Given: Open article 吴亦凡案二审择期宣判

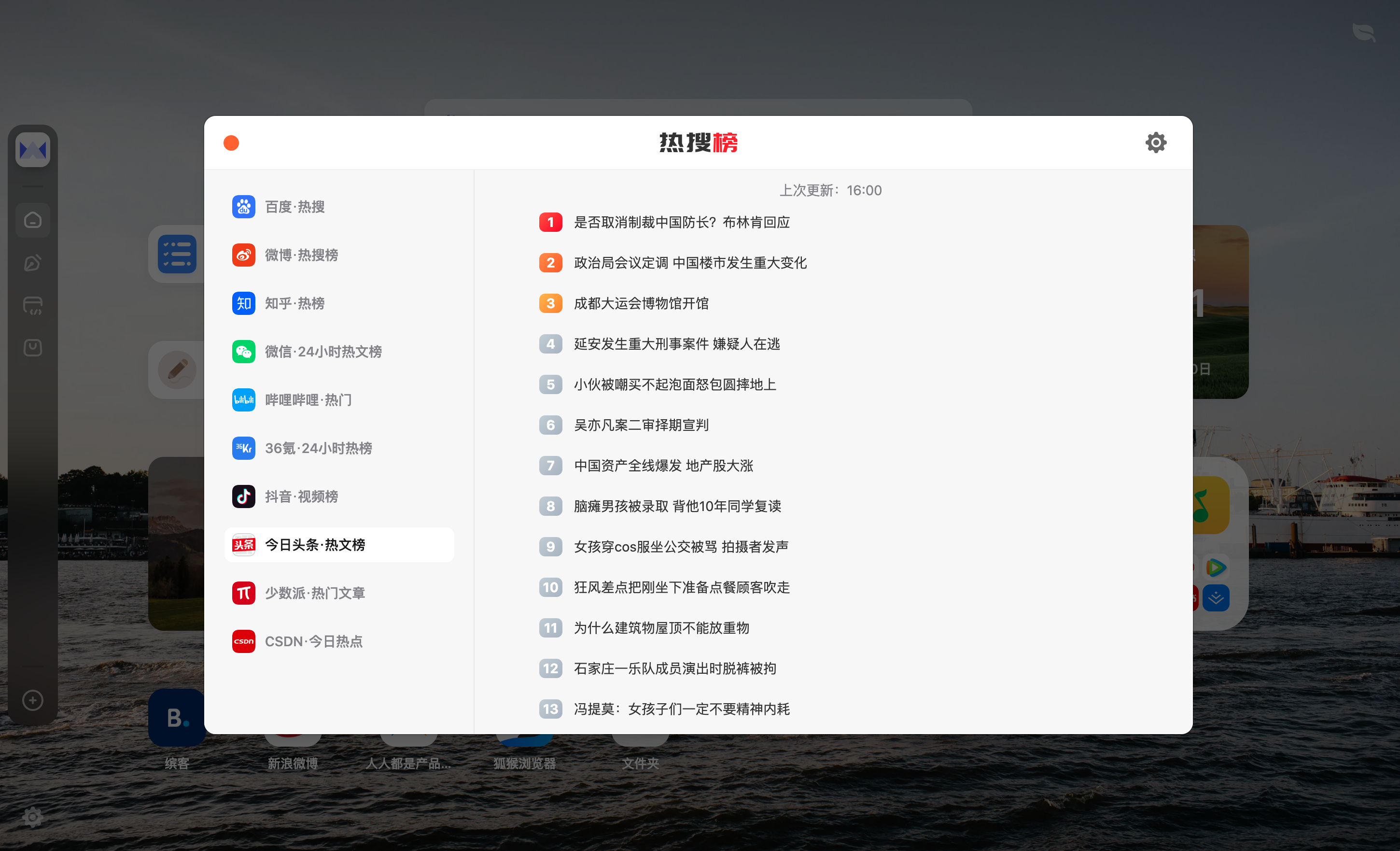Looking at the screenshot, I should point(641,425).
